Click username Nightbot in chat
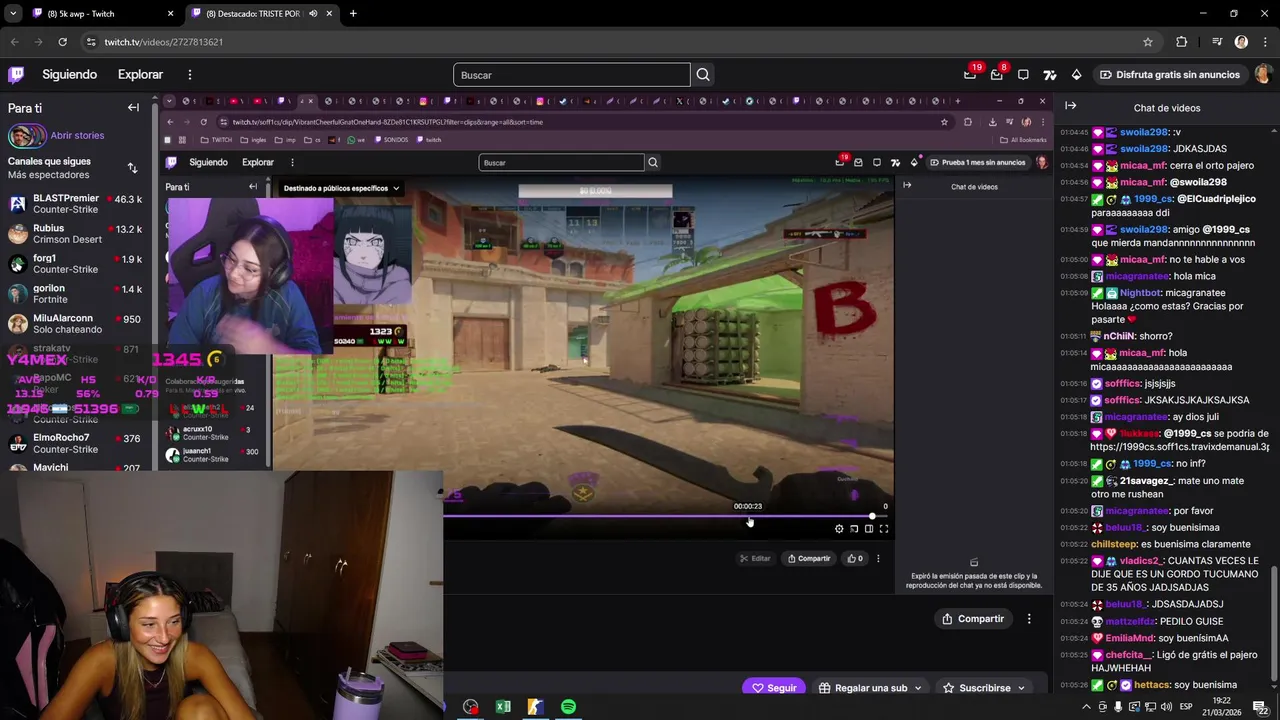Viewport: 1280px width, 720px height. coord(1140,293)
